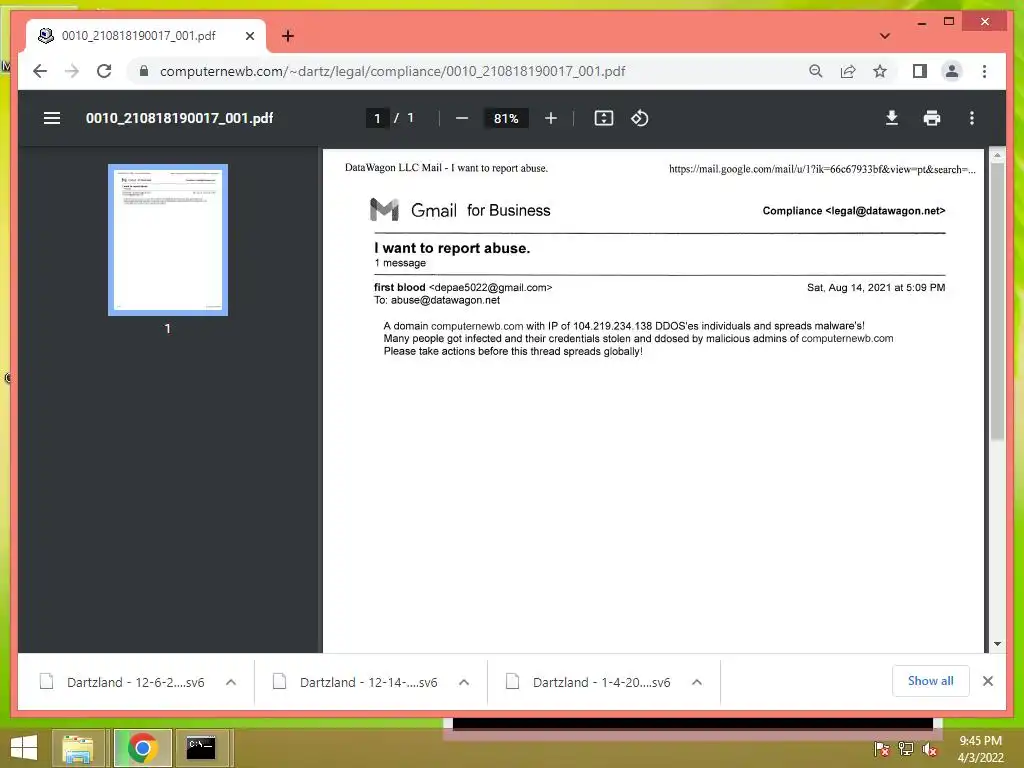Click the Gmail logo in document
This screenshot has width=1024, height=768.
(384, 210)
